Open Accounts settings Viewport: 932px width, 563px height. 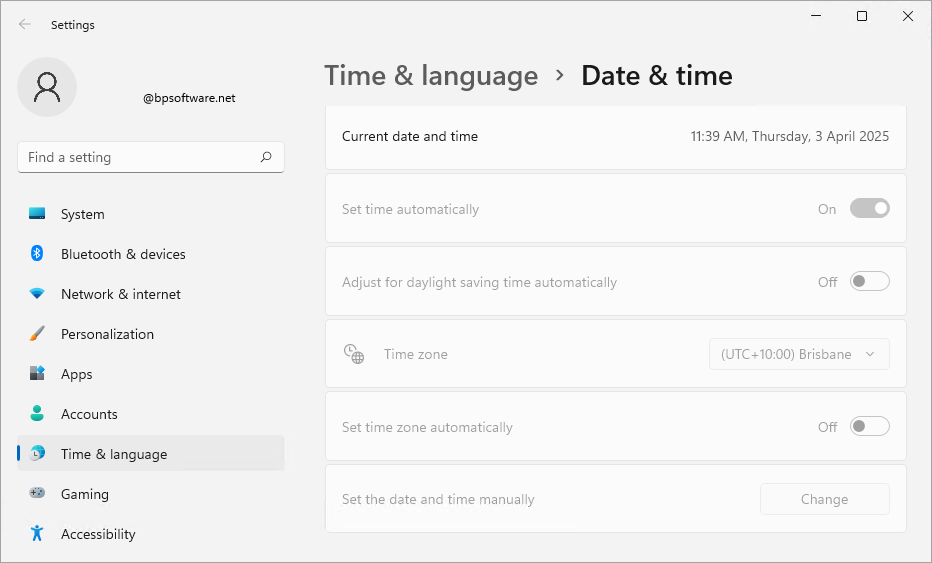(151, 414)
